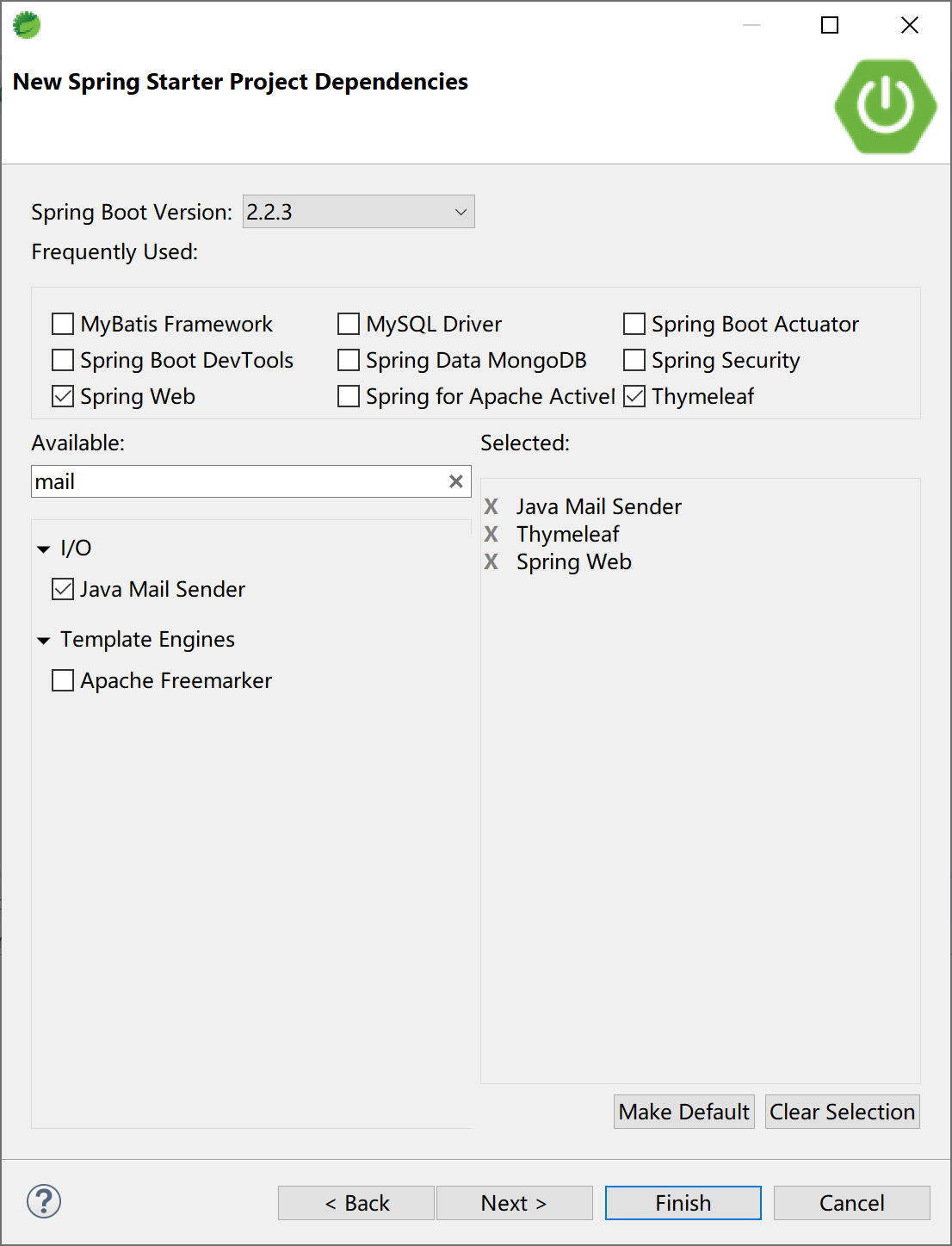Click the Spring Boot power logo
Viewport: 952px width, 1246px height.
[x=885, y=106]
